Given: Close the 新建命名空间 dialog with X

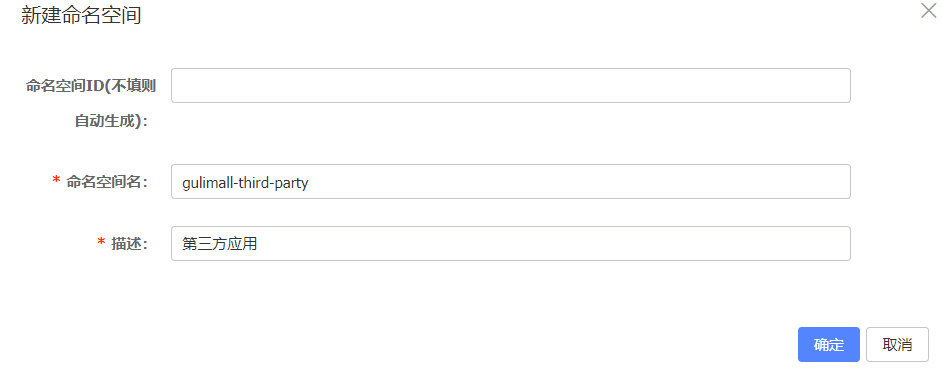Looking at the screenshot, I should 929,10.
